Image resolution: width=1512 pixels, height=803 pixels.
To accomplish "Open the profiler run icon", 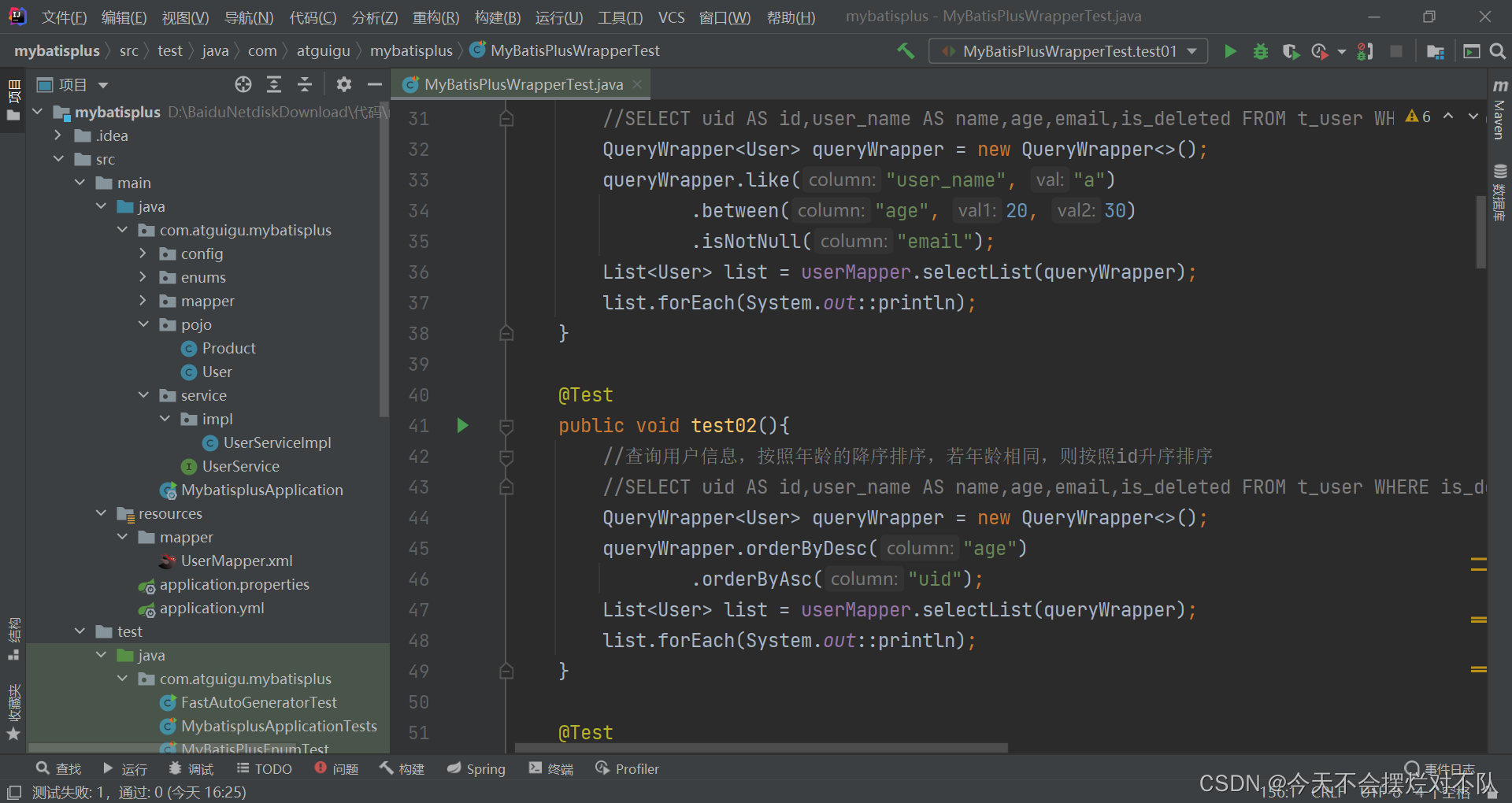I will click(x=1319, y=51).
